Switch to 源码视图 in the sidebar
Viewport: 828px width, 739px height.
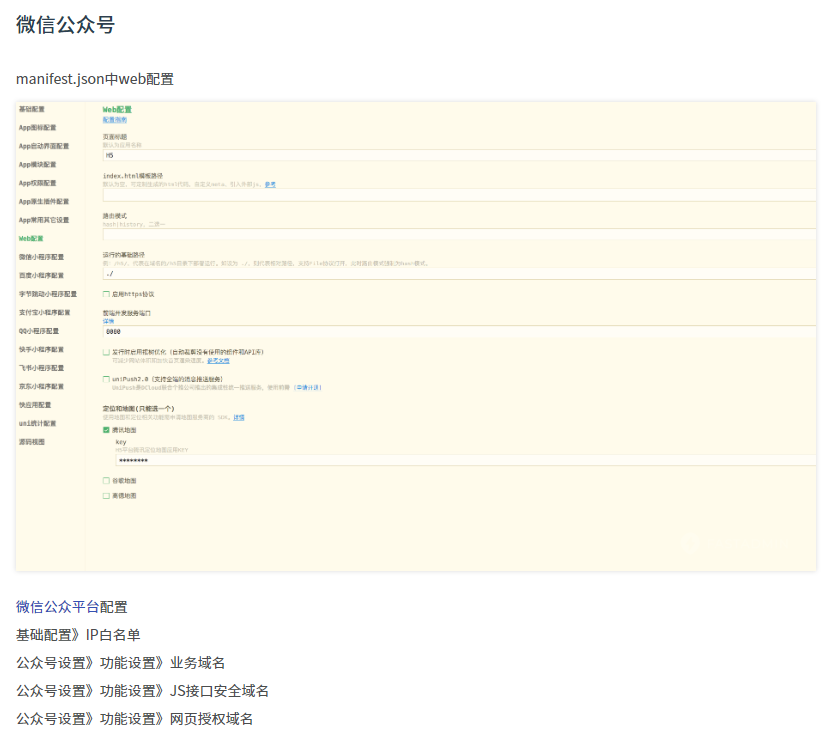click(32, 442)
